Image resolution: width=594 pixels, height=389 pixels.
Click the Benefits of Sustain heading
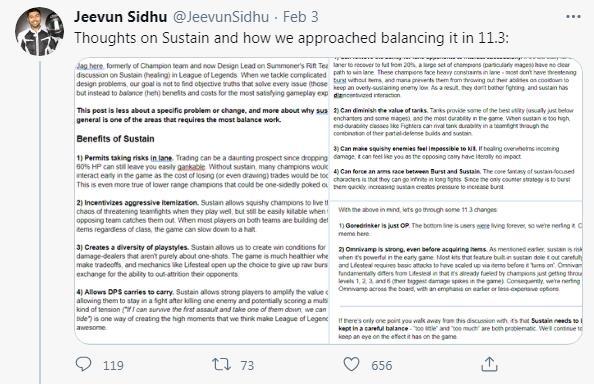pos(115,139)
